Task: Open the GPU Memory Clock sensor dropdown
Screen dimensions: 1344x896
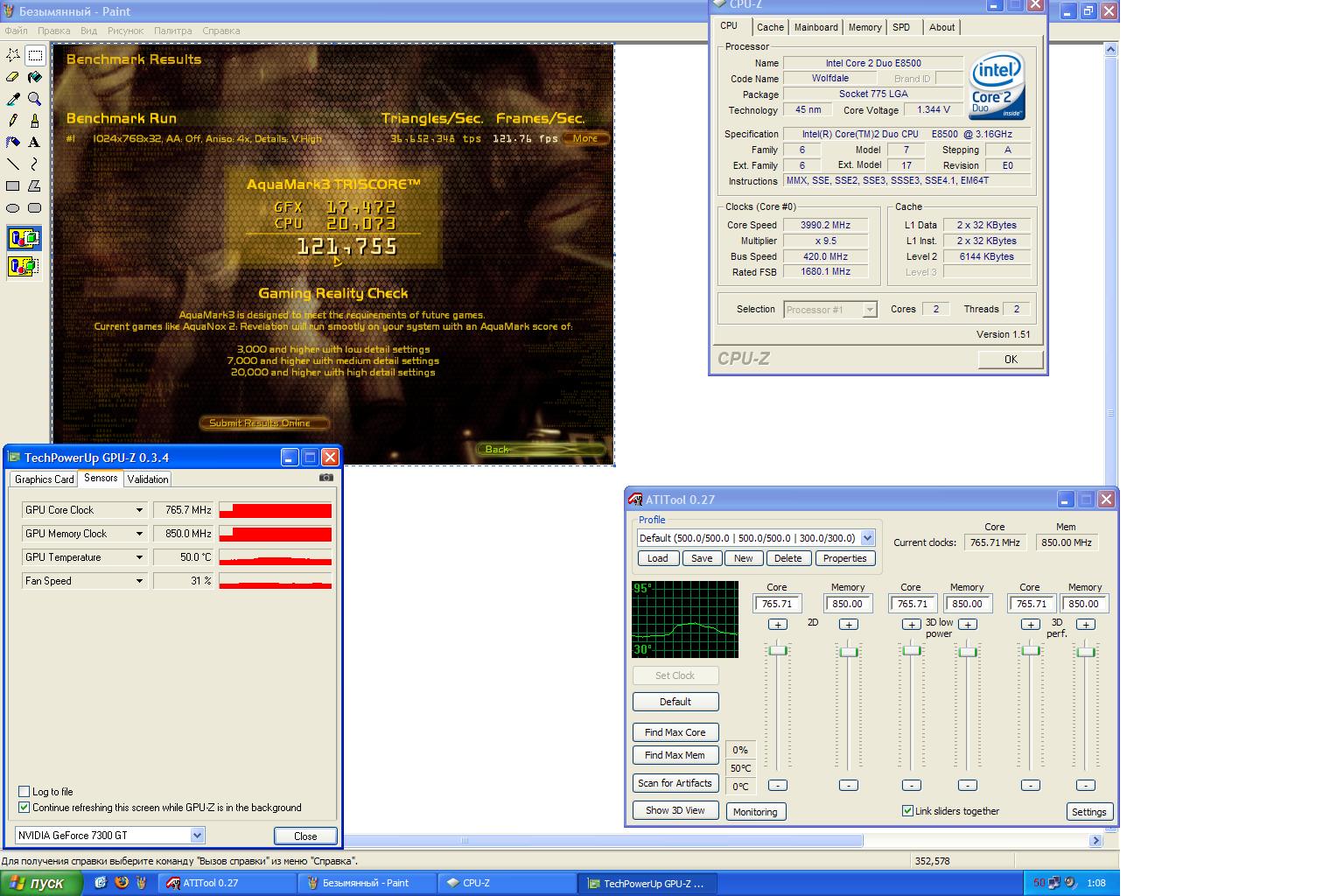Action: (139, 534)
